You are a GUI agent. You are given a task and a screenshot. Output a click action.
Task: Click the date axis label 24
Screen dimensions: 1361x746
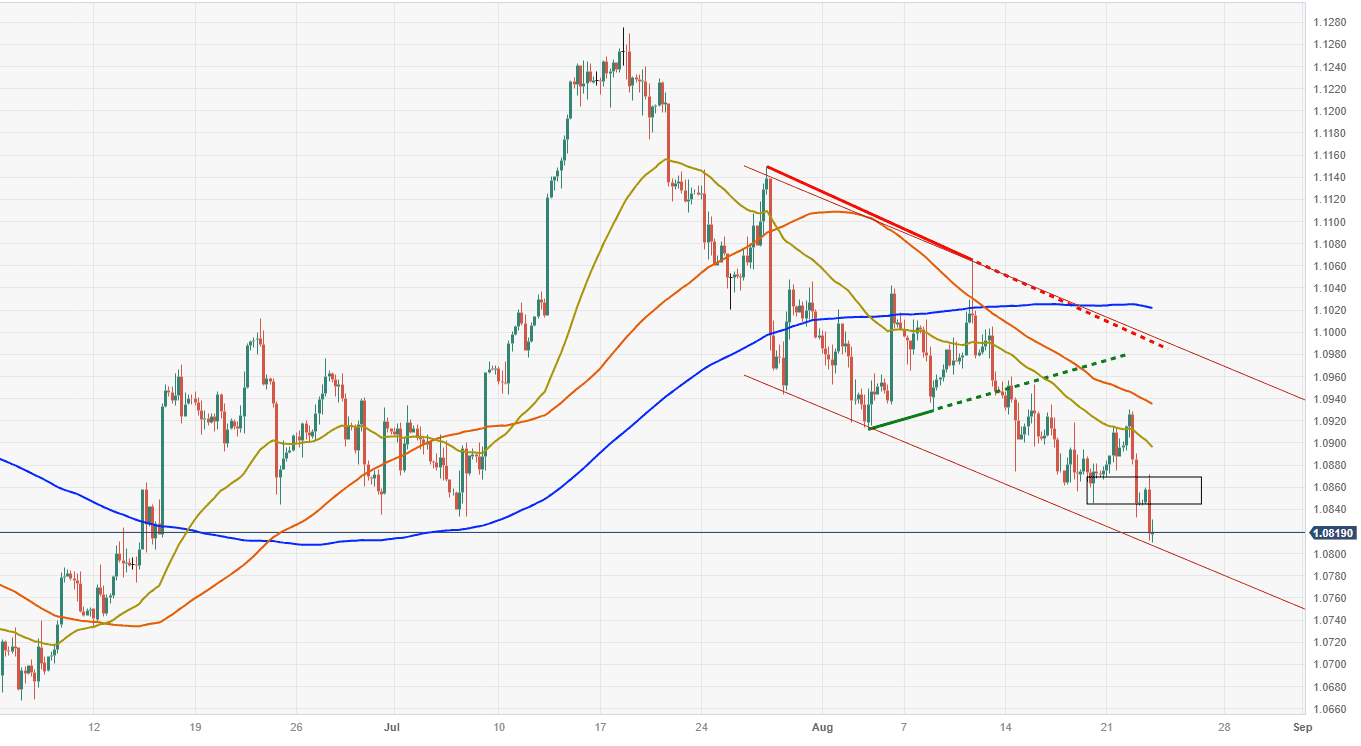701,727
